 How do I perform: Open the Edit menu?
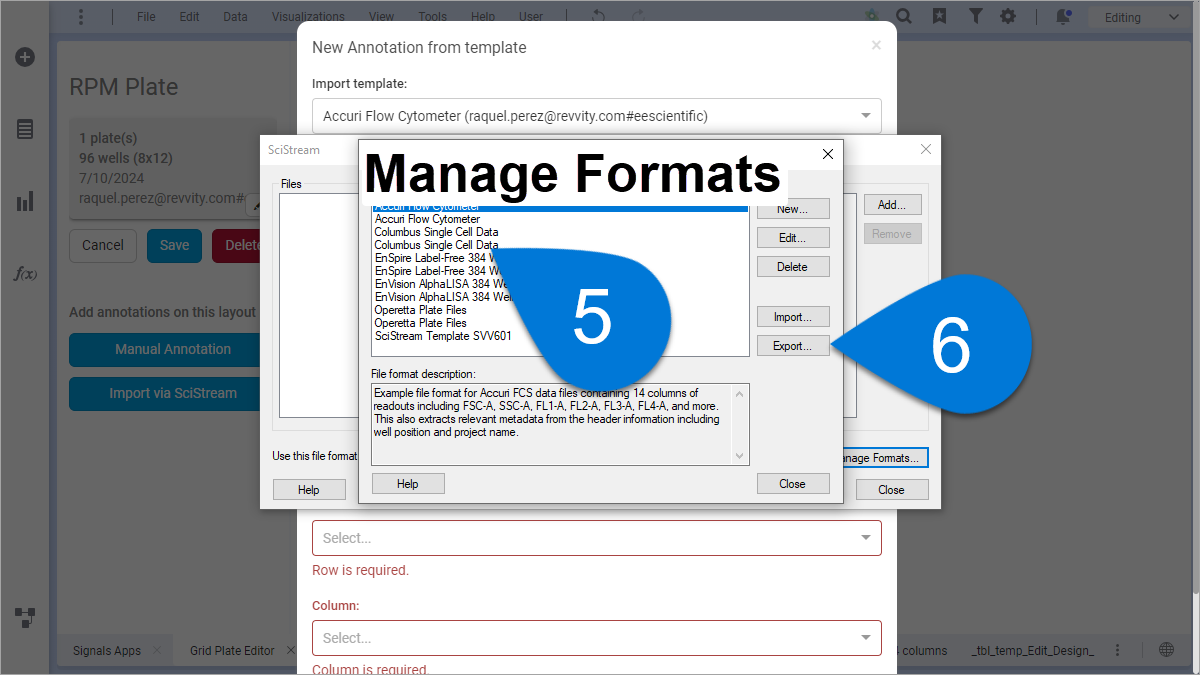click(189, 17)
